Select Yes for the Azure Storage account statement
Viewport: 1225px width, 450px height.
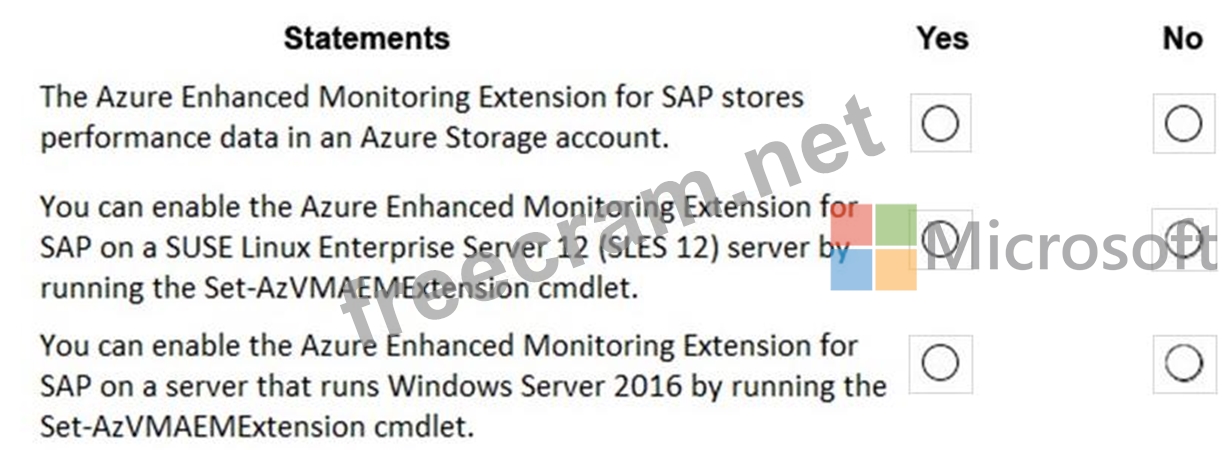pyautogui.click(x=940, y=123)
